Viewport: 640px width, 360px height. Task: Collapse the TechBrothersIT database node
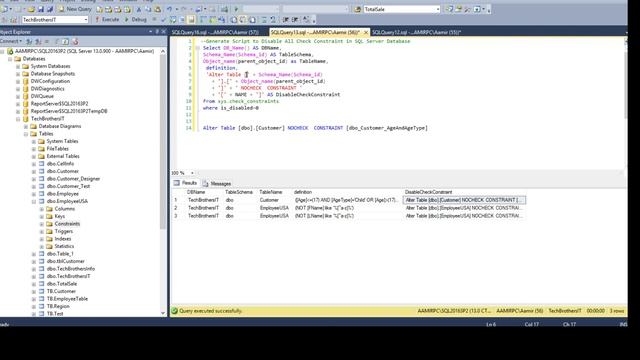18,119
